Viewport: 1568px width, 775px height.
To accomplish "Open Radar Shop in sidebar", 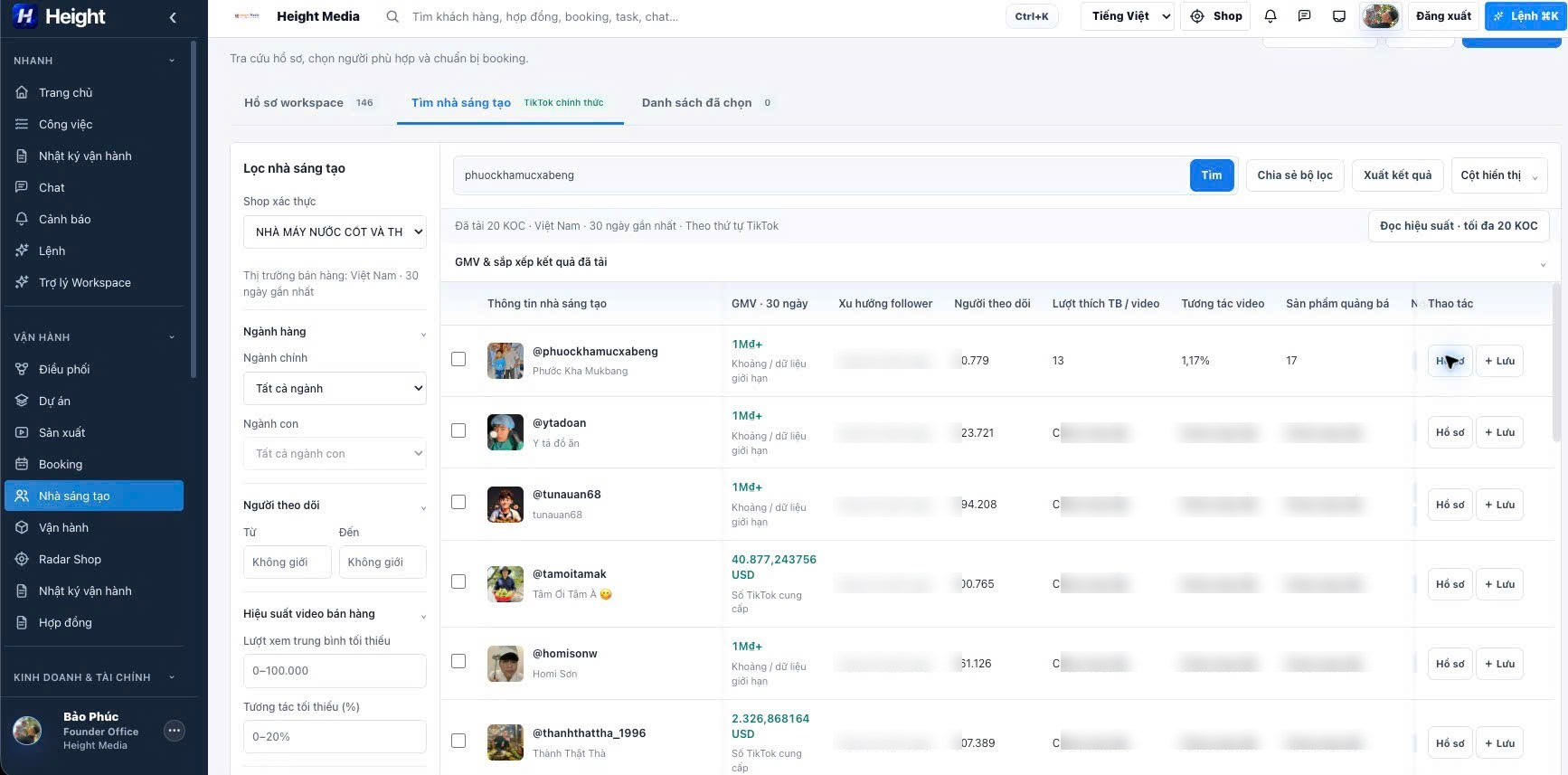I will (x=94, y=559).
